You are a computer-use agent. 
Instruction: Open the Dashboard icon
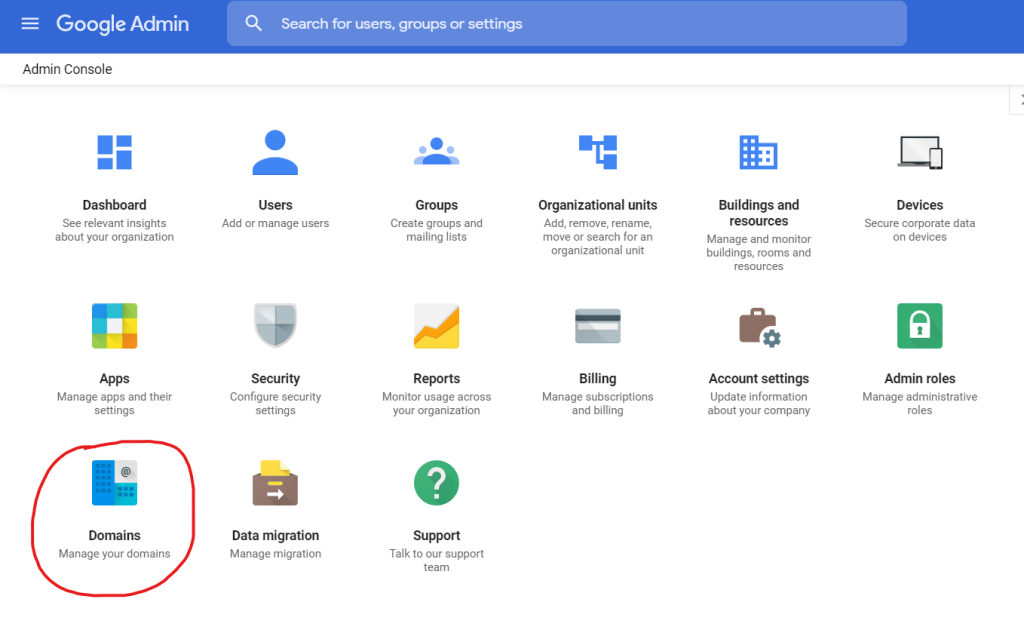point(114,152)
